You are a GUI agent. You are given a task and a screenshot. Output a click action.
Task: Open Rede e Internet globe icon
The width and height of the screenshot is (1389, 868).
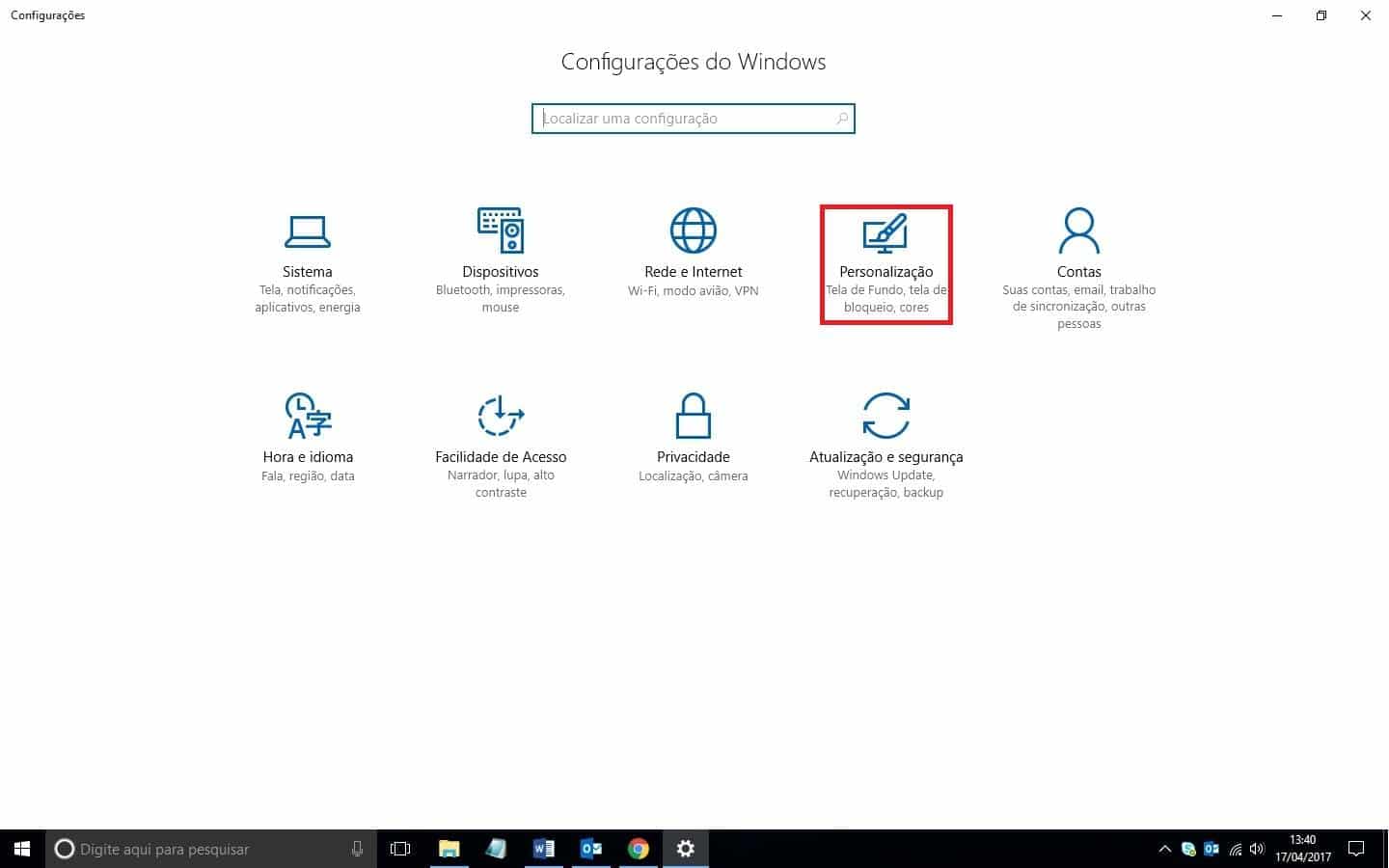[694, 231]
